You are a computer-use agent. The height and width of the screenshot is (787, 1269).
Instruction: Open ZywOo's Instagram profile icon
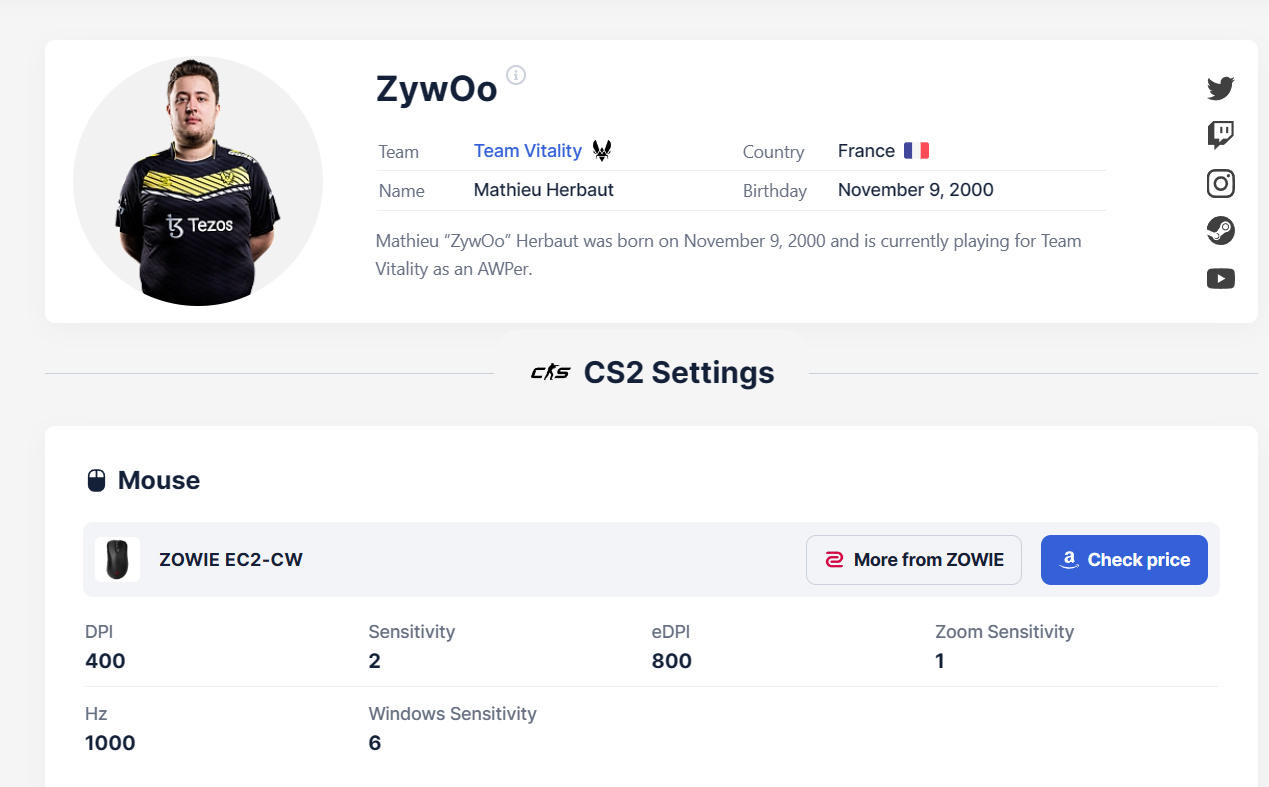[1220, 183]
